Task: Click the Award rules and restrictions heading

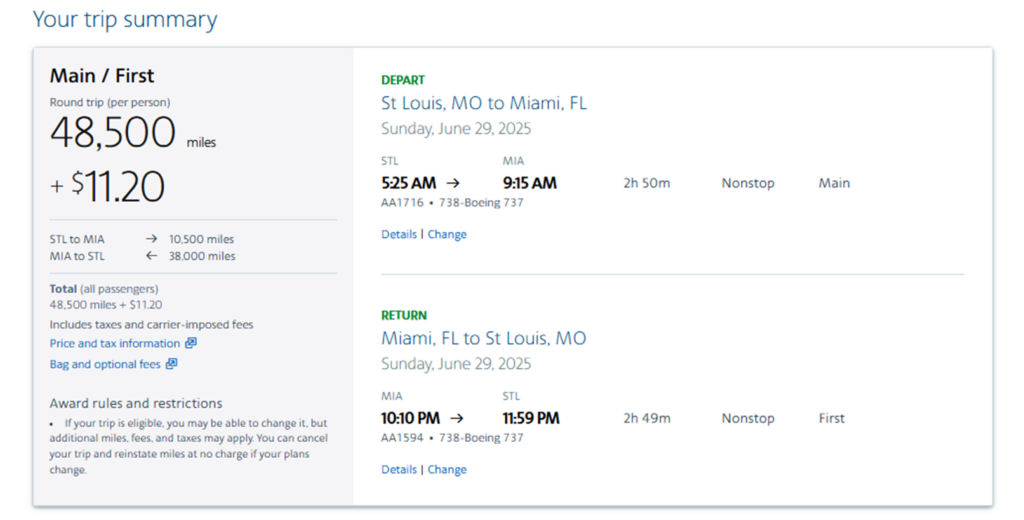Action: [x=136, y=404]
